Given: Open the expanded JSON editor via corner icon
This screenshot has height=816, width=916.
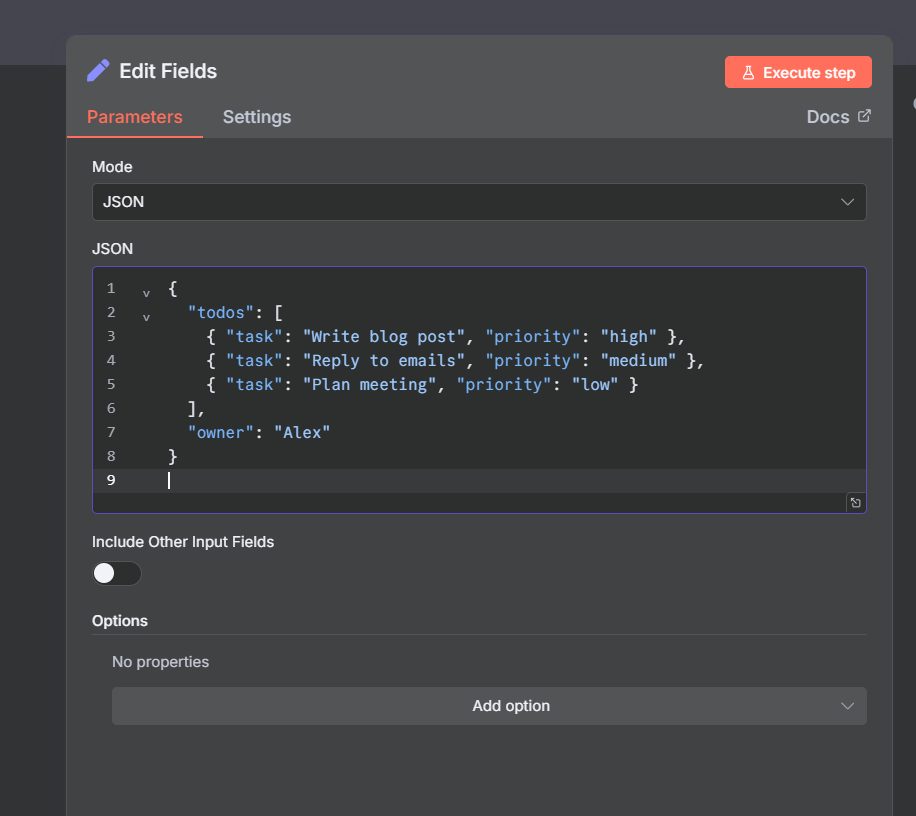Looking at the screenshot, I should [855, 503].
